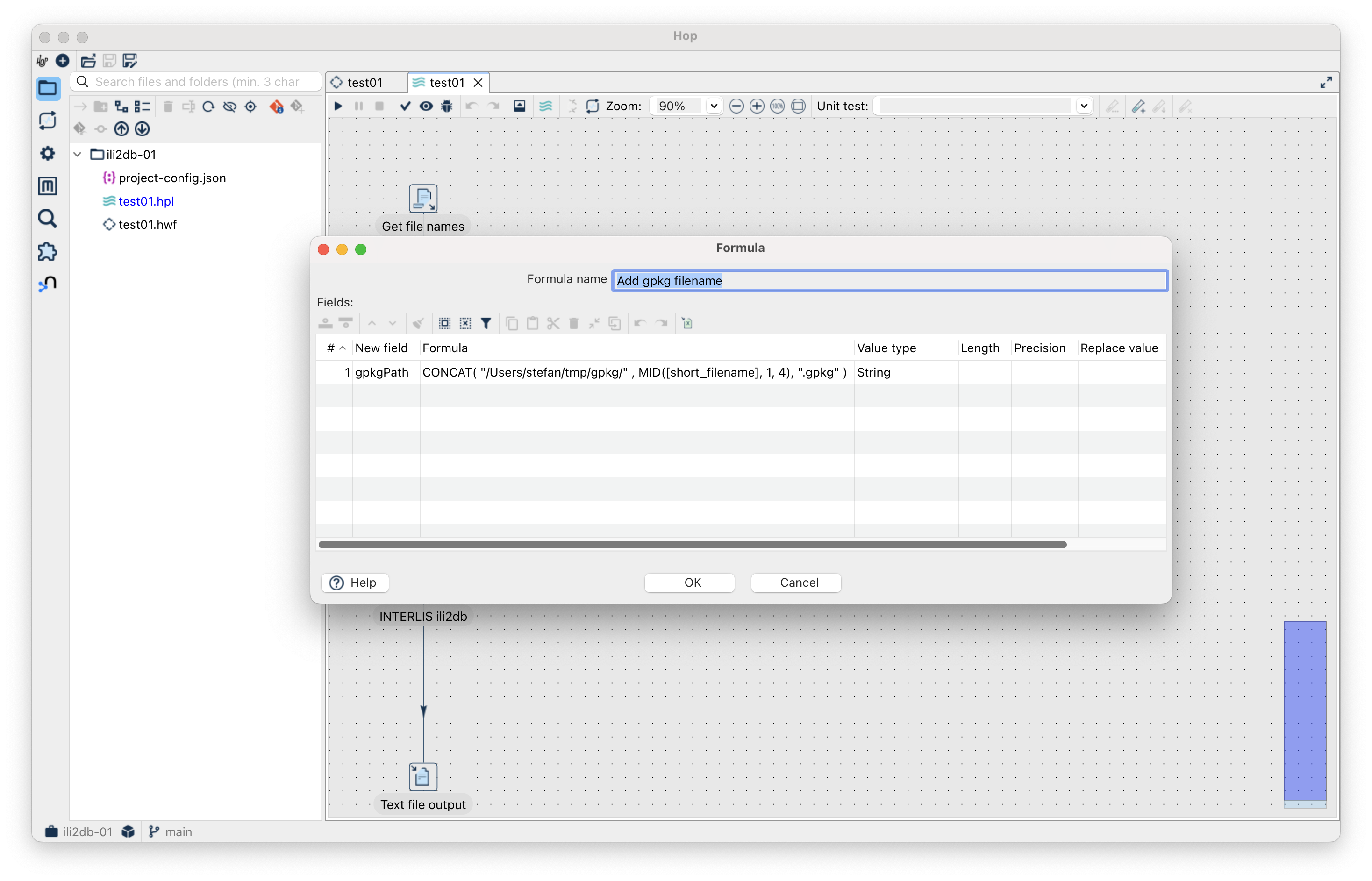Screen dimensions: 1372x881
Task: Toggle hidden files visibility in explorer toolbar
Action: (229, 107)
